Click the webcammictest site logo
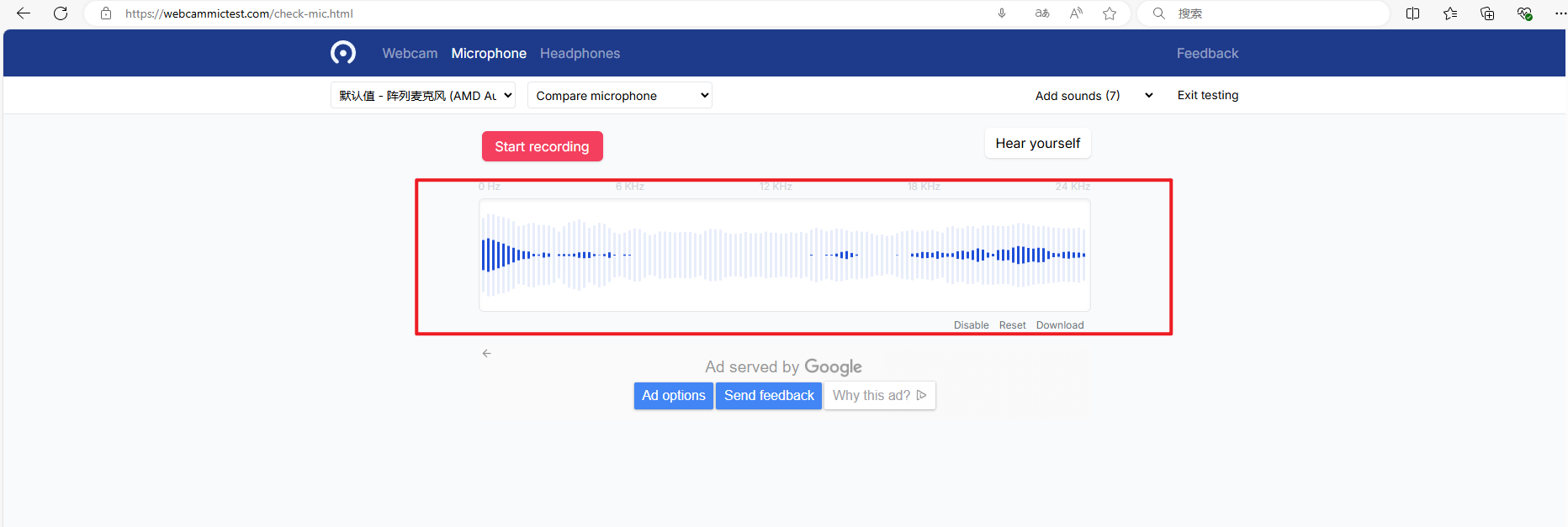1568x527 pixels. (342, 53)
